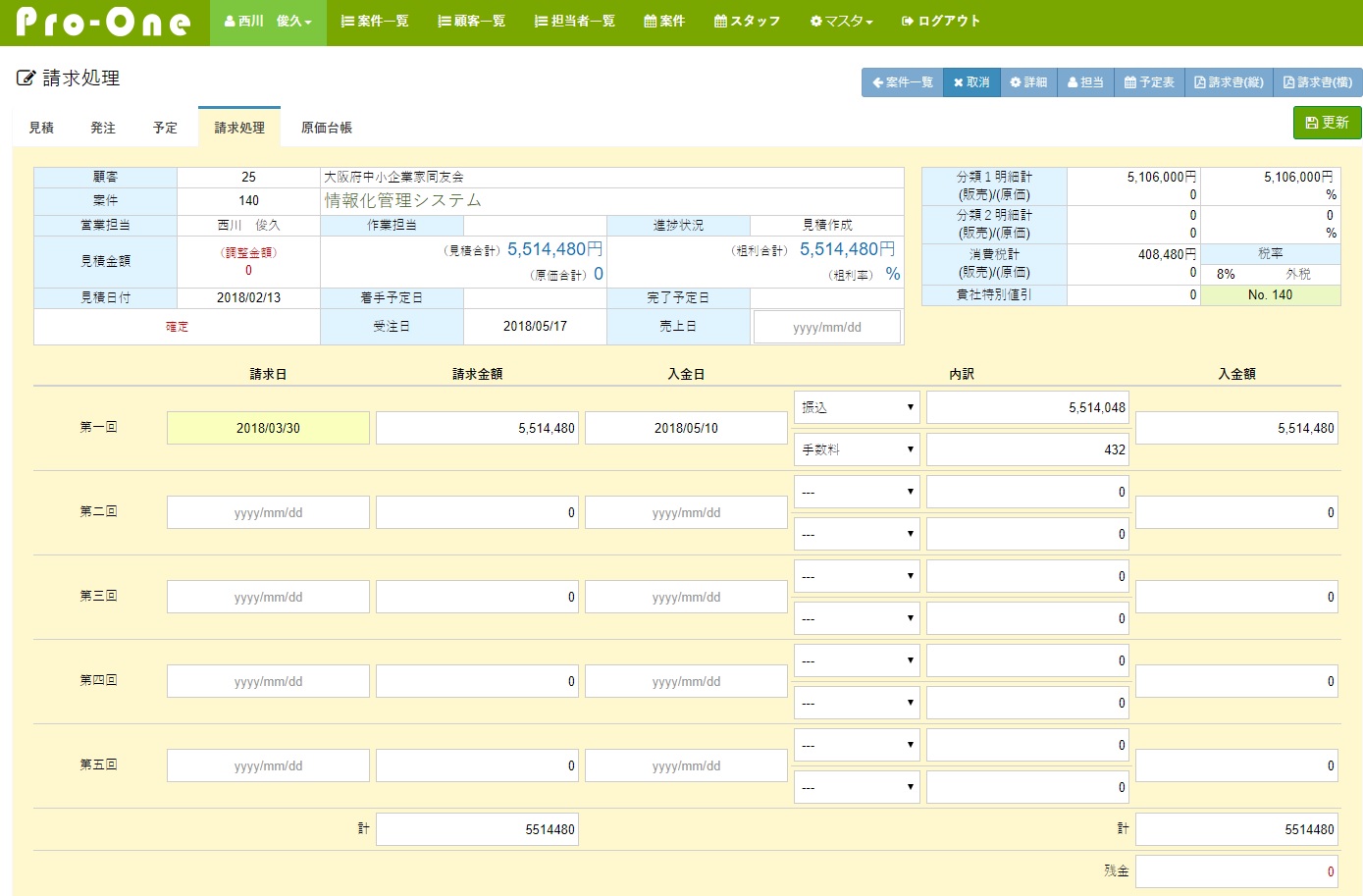Switch to the 予定 tab
Screen dimensions: 1363x896
point(165,128)
